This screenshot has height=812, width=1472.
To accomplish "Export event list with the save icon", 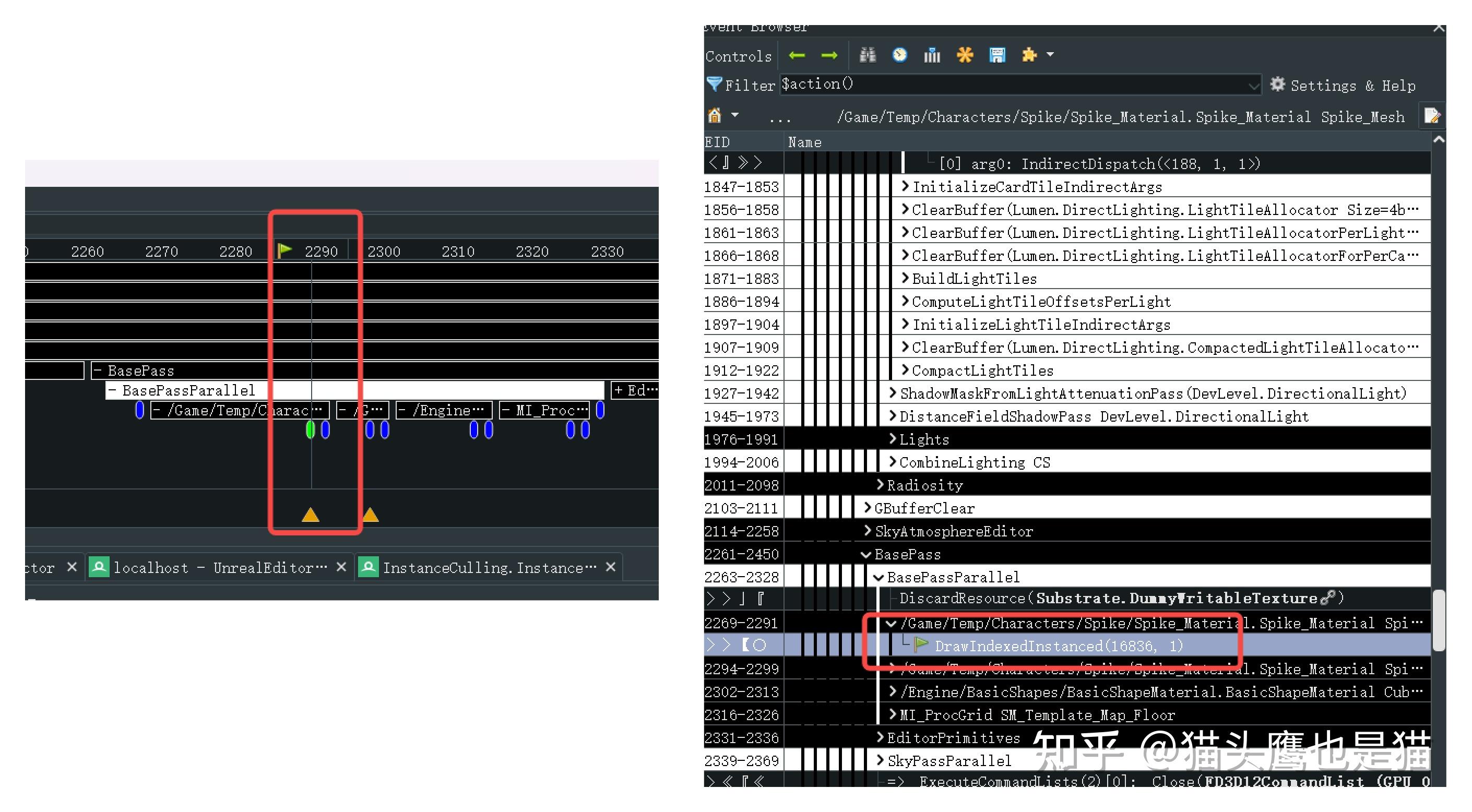I will [998, 55].
